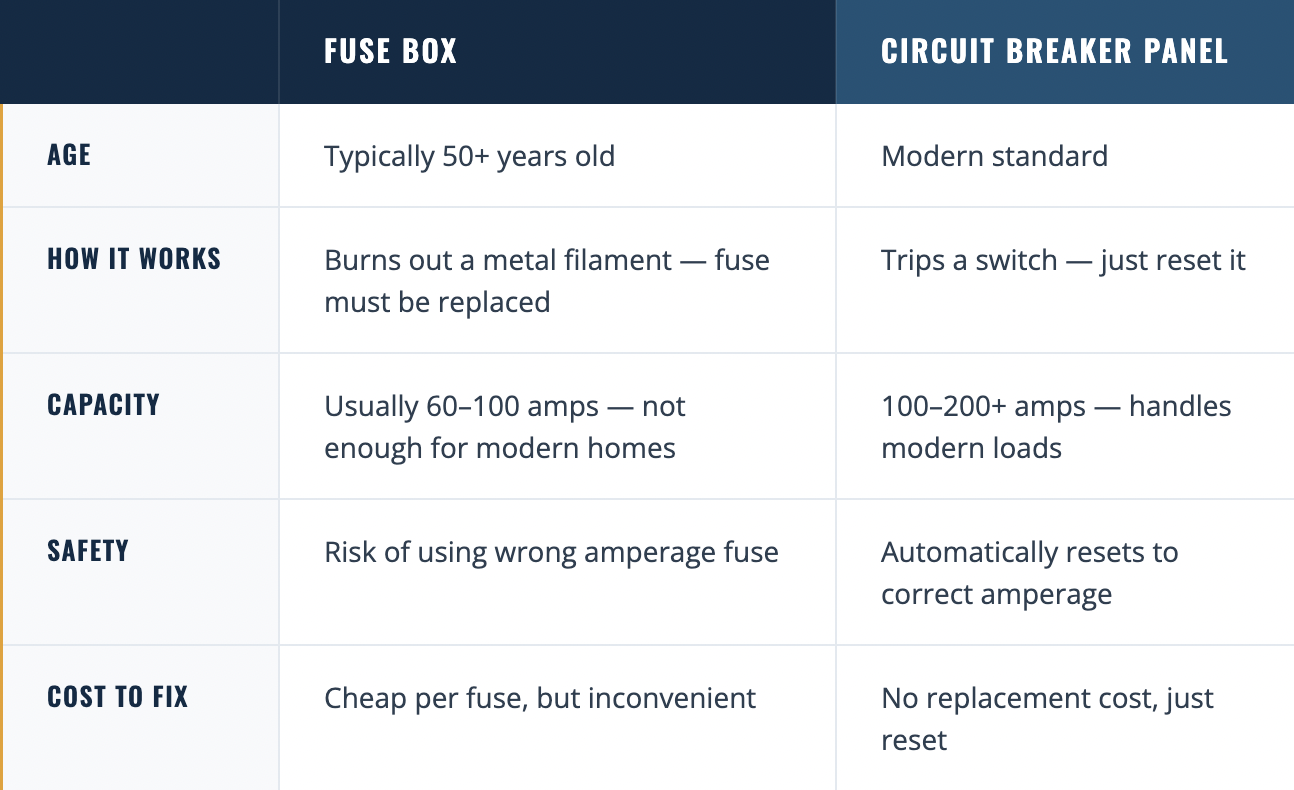Select the HOW IT WORKS row label
Viewport: 1294px width, 790px height.
pos(134,259)
